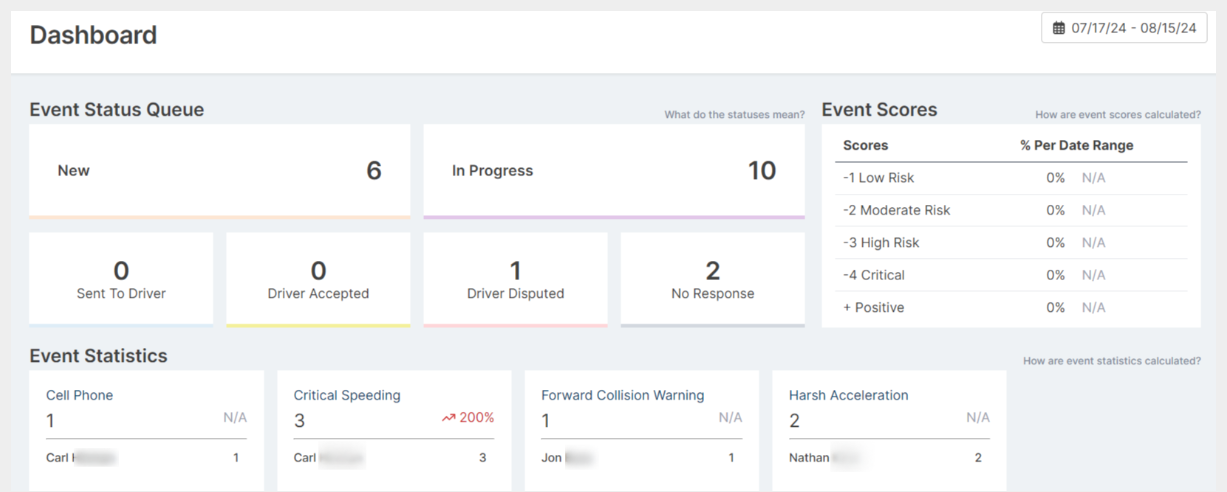1227x492 pixels.
Task: Select the Driver Disputed card
Action: [x=515, y=279]
